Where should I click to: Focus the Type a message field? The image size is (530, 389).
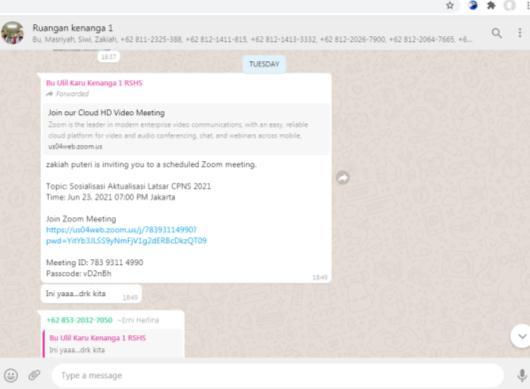tap(278, 375)
